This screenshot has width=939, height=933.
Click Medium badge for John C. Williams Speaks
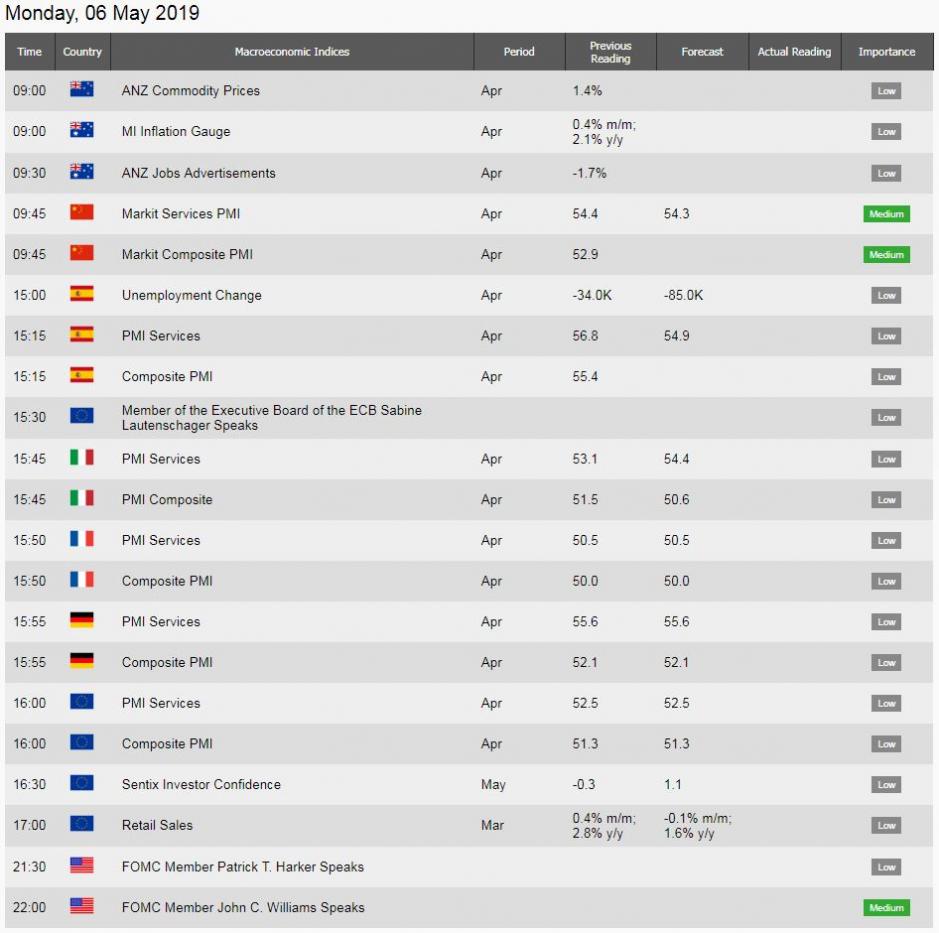[x=886, y=908]
